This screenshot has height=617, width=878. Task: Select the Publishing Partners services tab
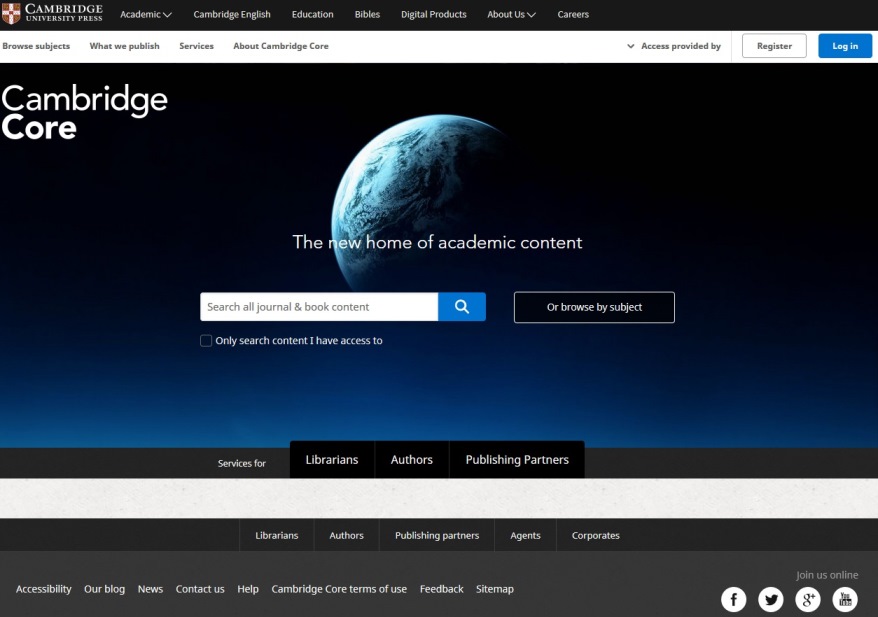coord(517,460)
